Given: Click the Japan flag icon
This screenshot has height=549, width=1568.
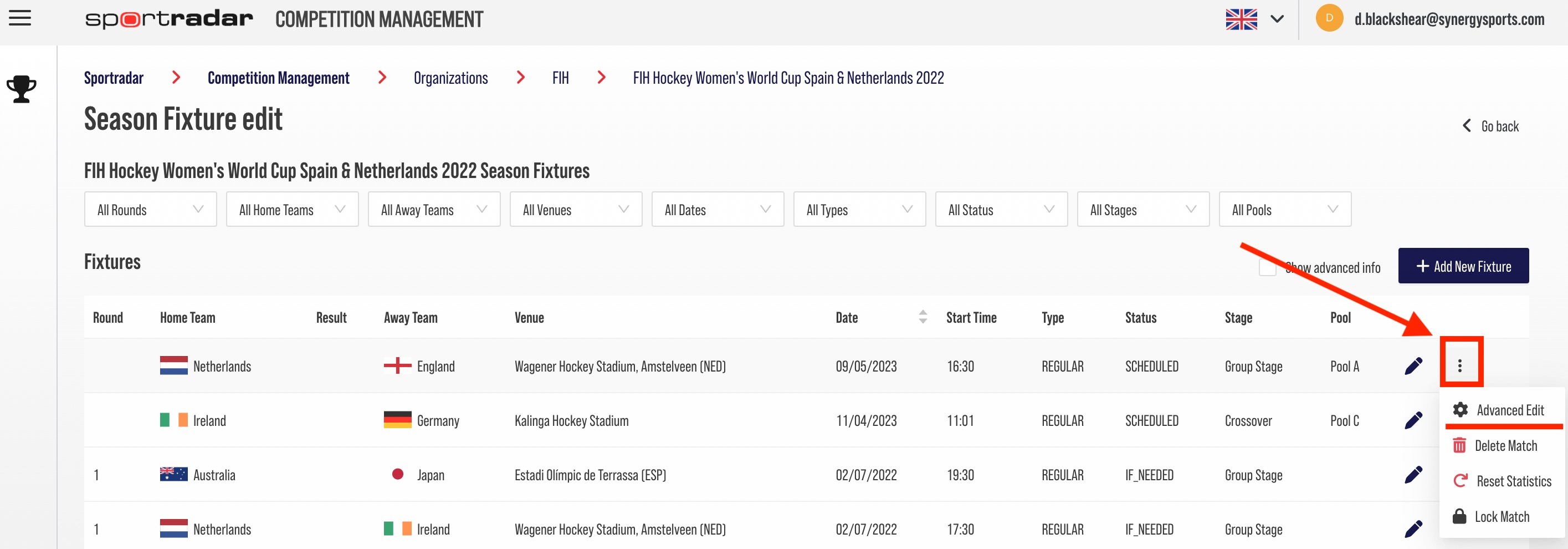Looking at the screenshot, I should 397,474.
